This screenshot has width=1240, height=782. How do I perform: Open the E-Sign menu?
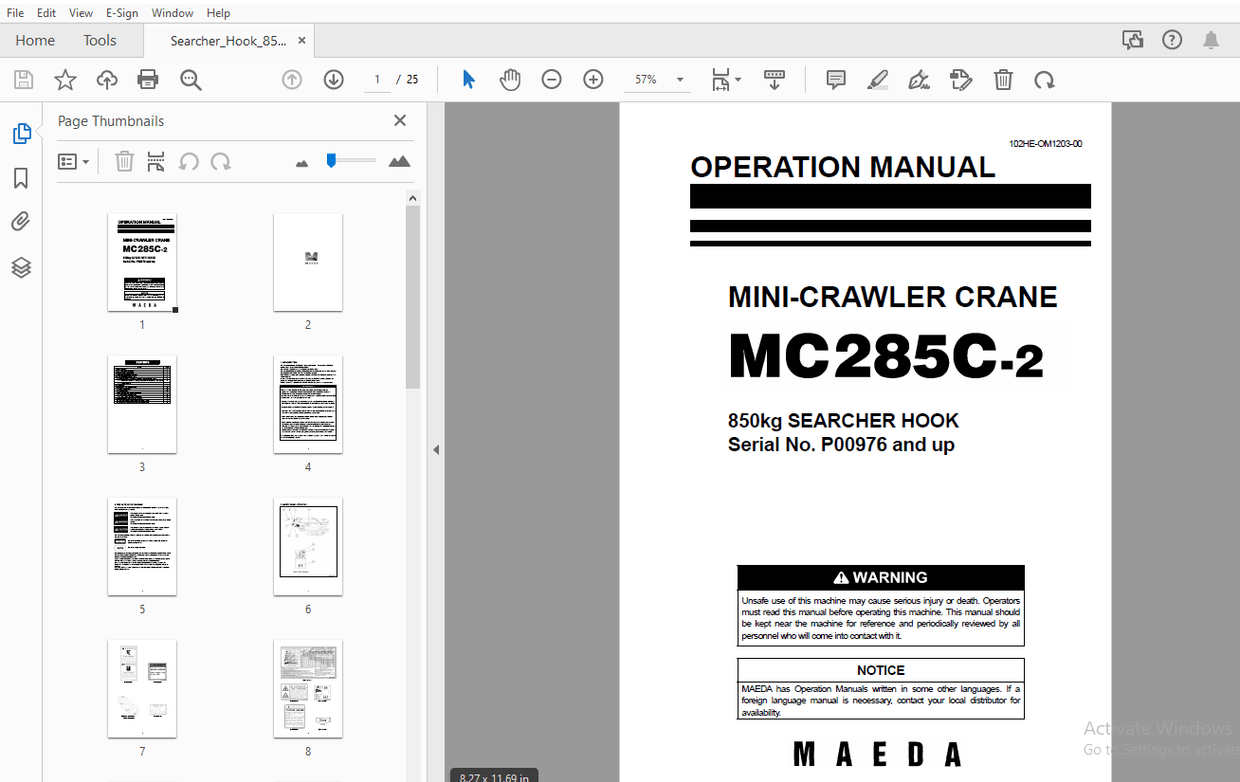coord(121,12)
